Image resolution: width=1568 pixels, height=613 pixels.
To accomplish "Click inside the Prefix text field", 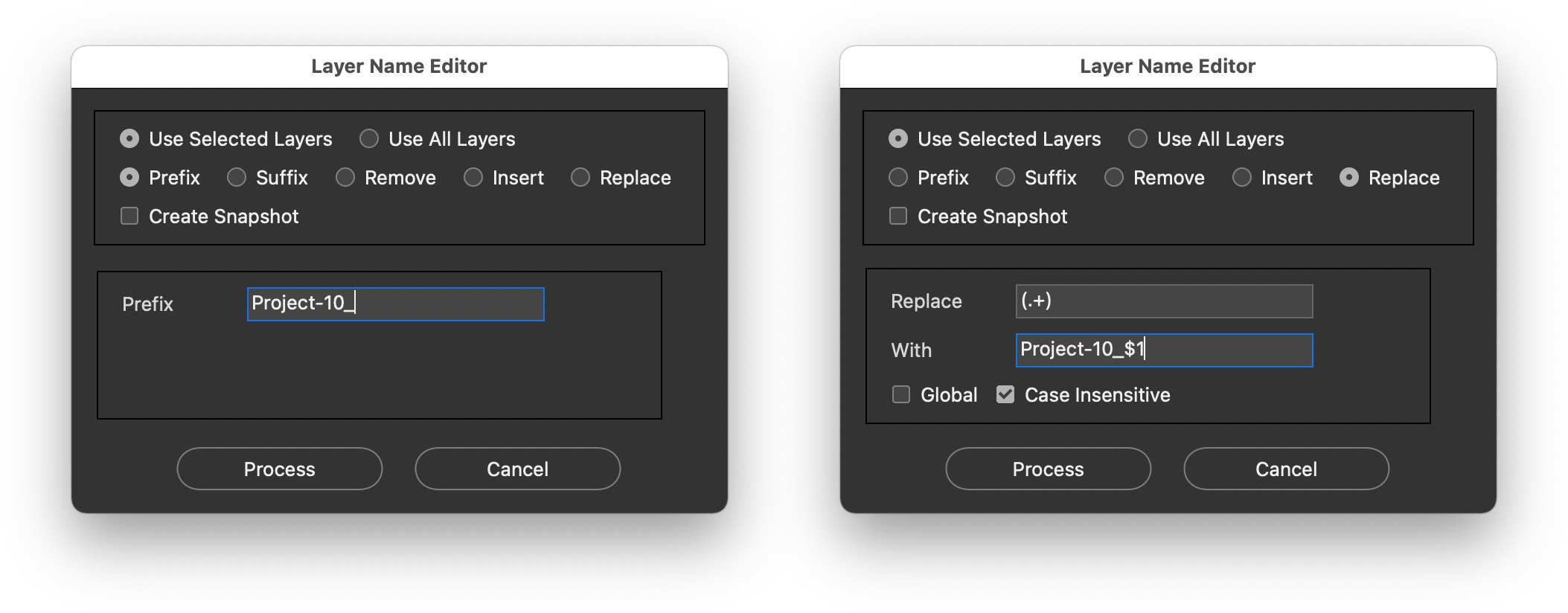I will tap(394, 304).
